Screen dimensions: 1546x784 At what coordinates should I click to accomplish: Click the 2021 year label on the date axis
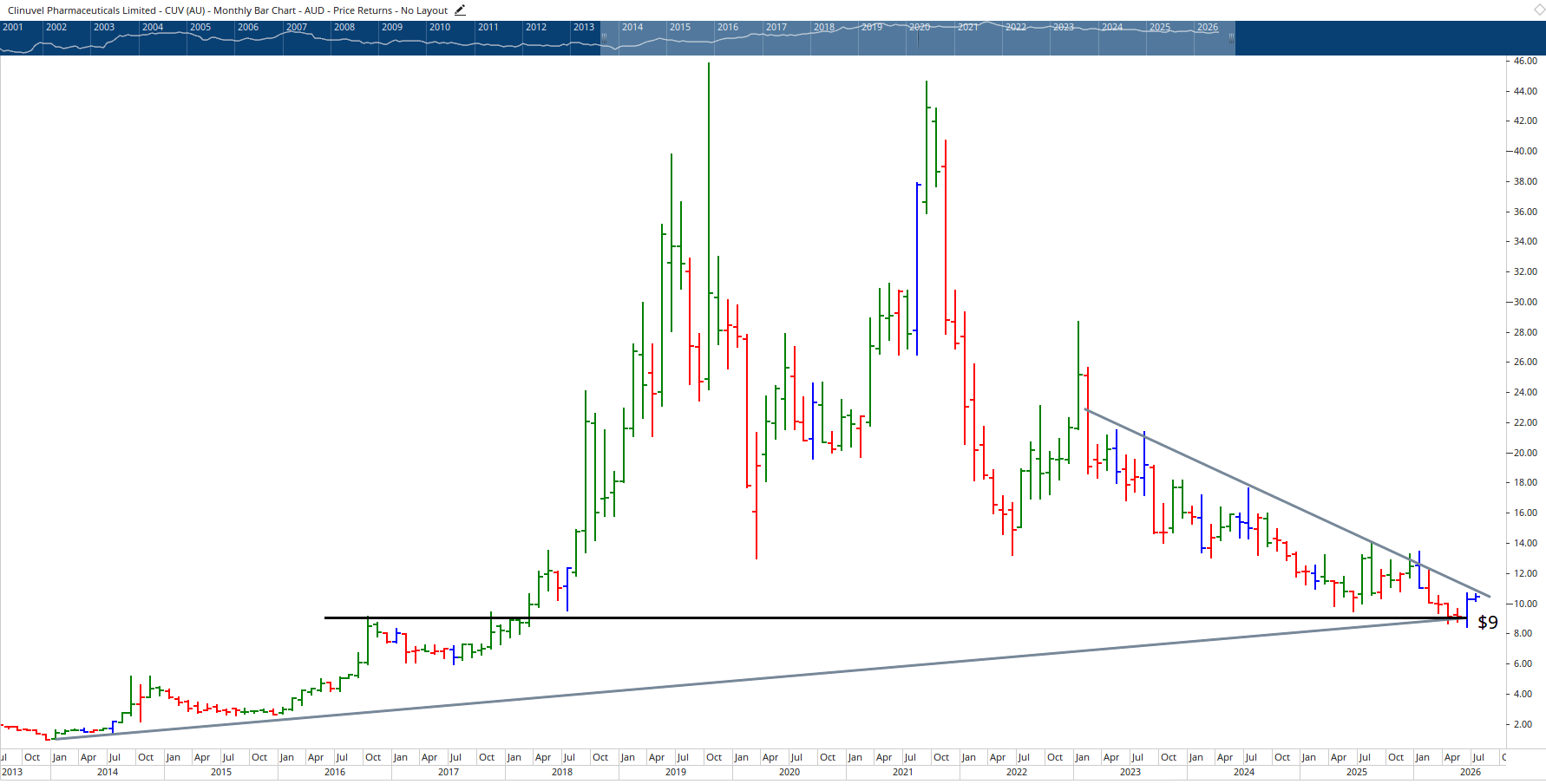point(903,772)
